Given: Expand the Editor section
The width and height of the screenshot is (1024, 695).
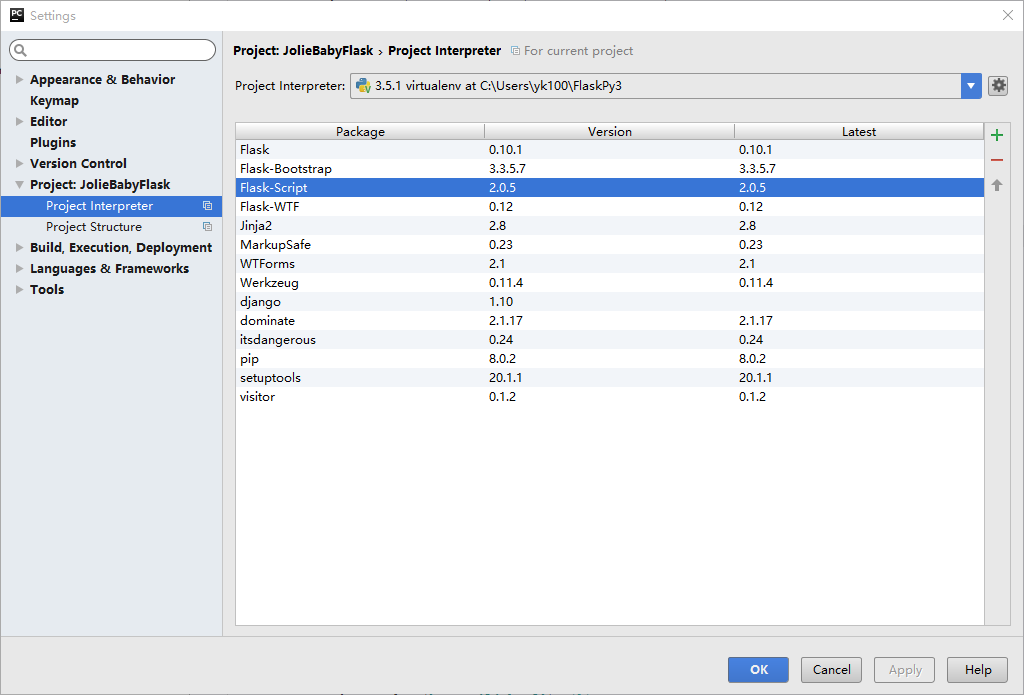Looking at the screenshot, I should pos(20,121).
